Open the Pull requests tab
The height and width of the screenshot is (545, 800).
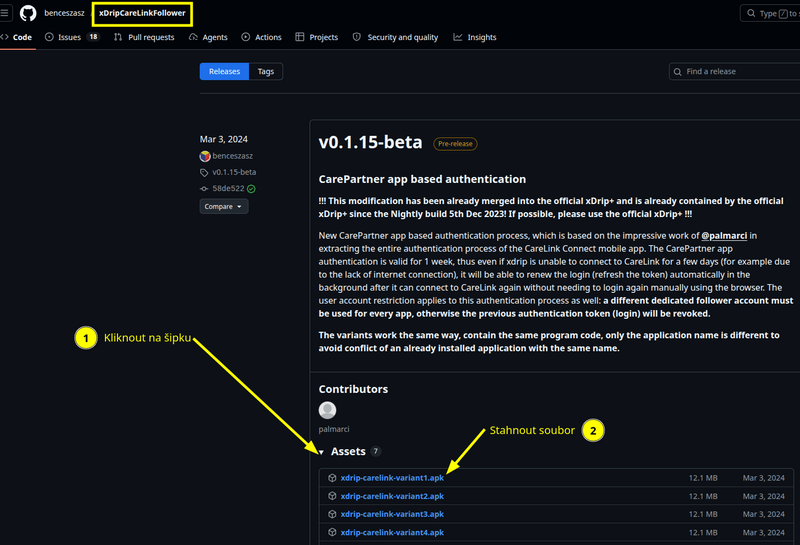pyautogui.click(x=144, y=37)
